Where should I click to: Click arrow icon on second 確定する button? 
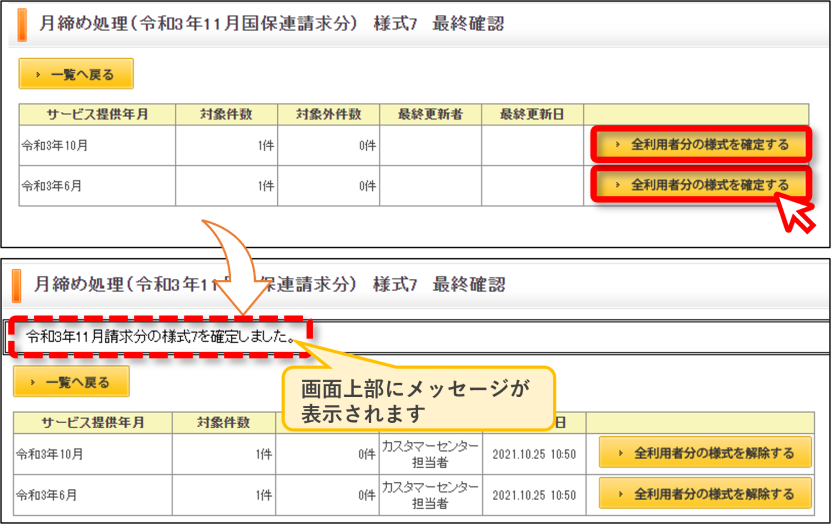tap(617, 185)
